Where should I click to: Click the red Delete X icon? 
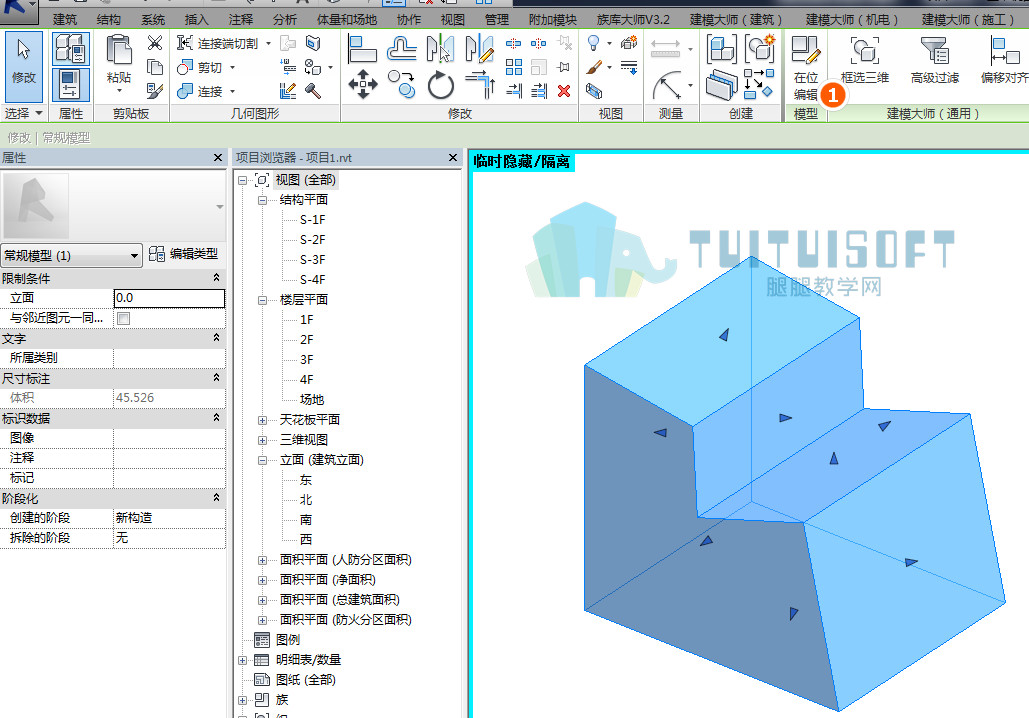pos(564,91)
